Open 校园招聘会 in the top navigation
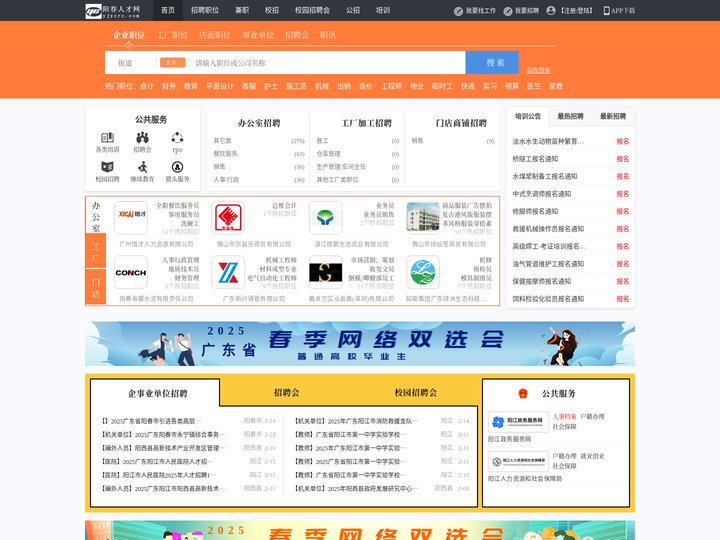This screenshot has height=540, width=720. pos(312,10)
